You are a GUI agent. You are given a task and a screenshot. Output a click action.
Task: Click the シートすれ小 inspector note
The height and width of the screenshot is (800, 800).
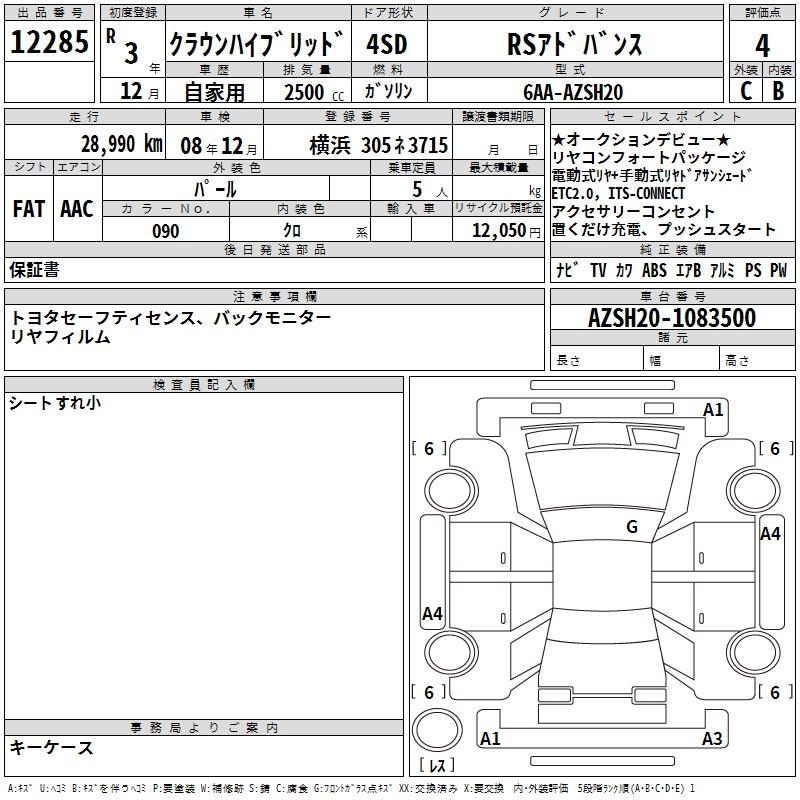tap(55, 403)
